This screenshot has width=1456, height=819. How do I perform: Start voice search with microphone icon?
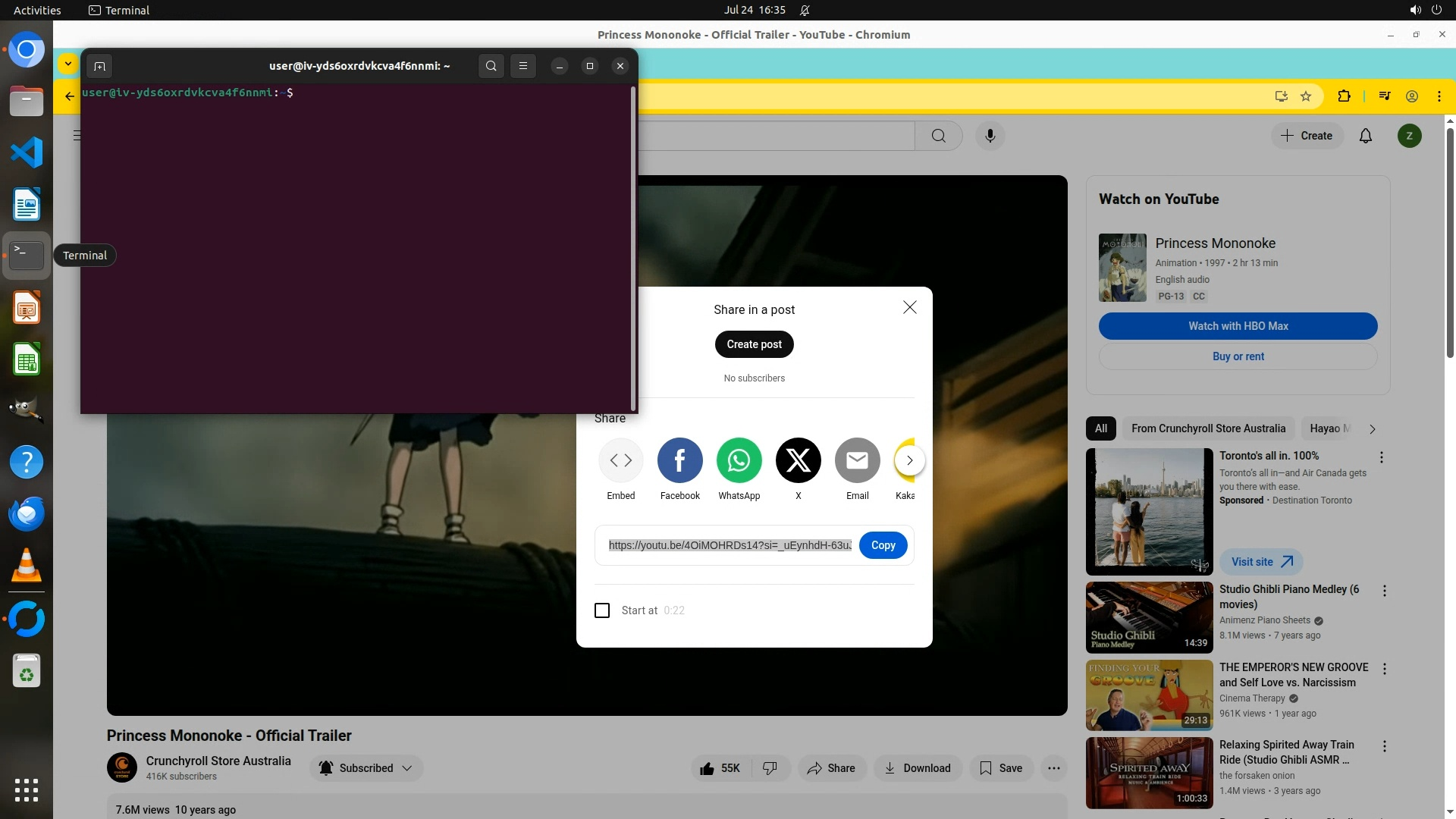tap(990, 136)
